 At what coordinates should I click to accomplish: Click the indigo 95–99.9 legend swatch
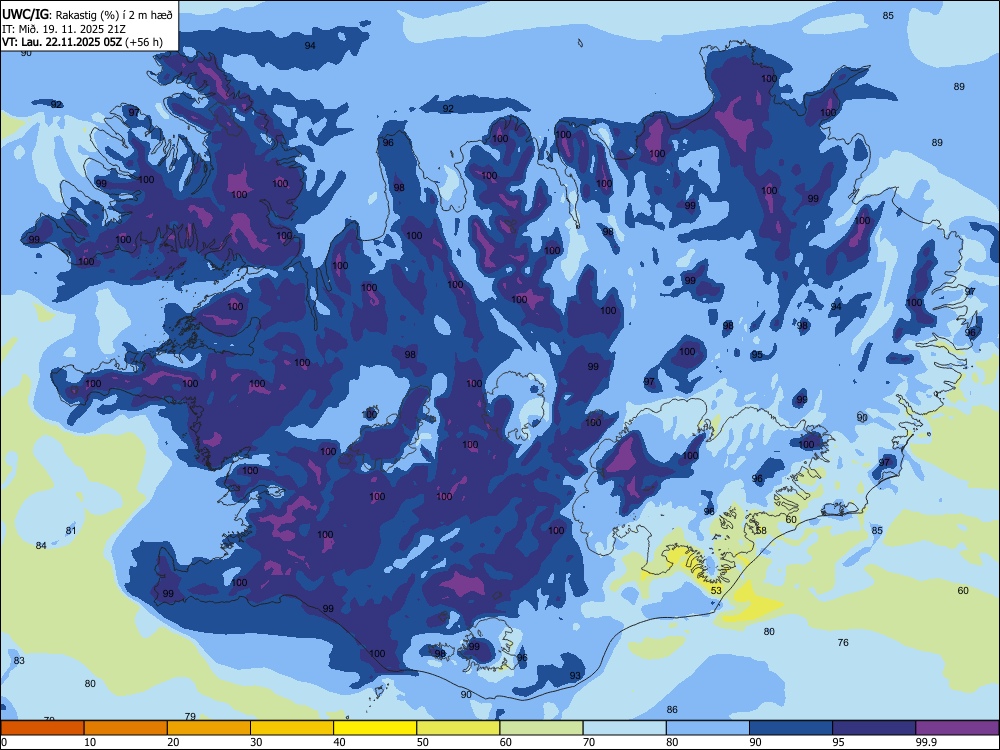point(874,728)
